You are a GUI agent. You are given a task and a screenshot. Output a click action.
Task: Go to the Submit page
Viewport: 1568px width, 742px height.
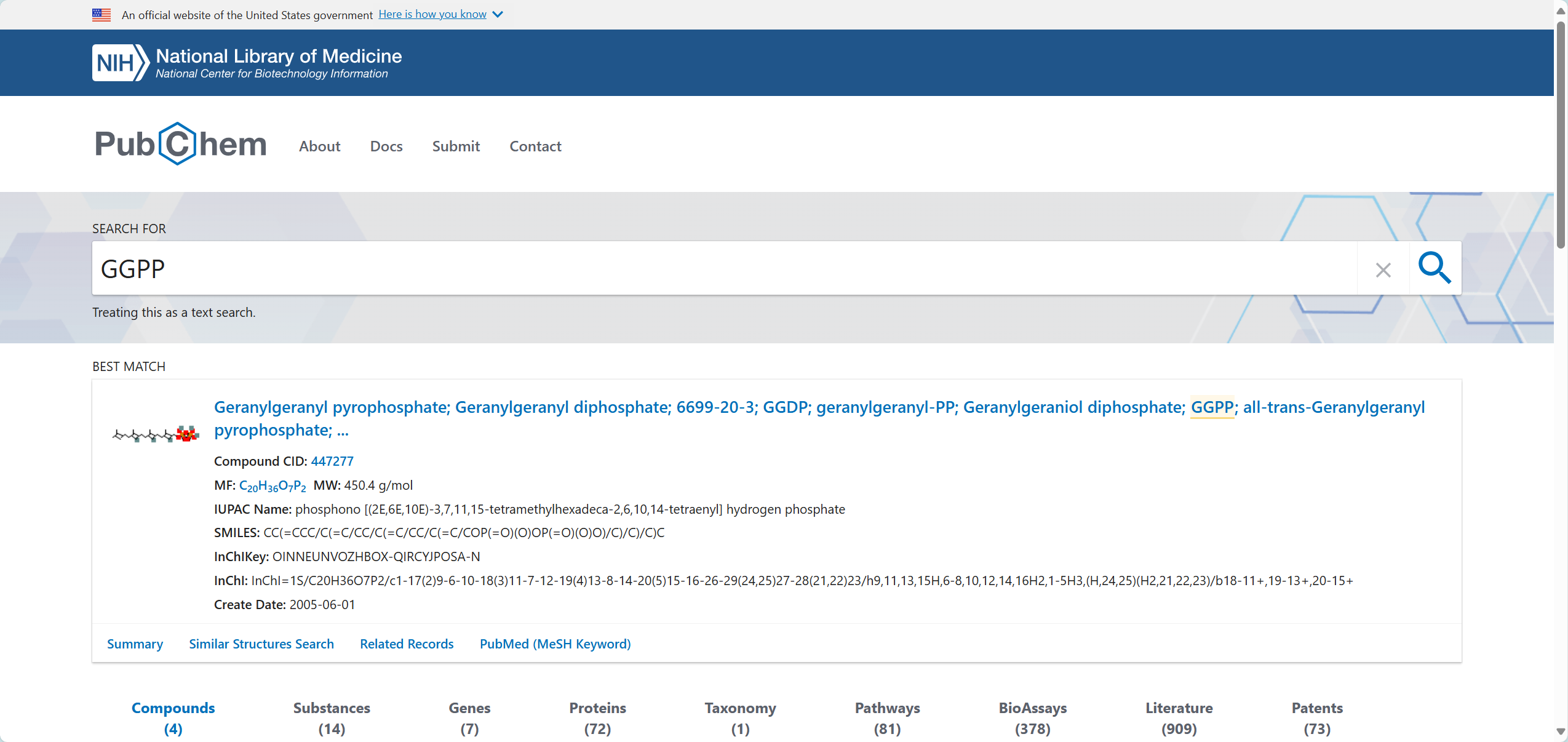click(x=456, y=146)
